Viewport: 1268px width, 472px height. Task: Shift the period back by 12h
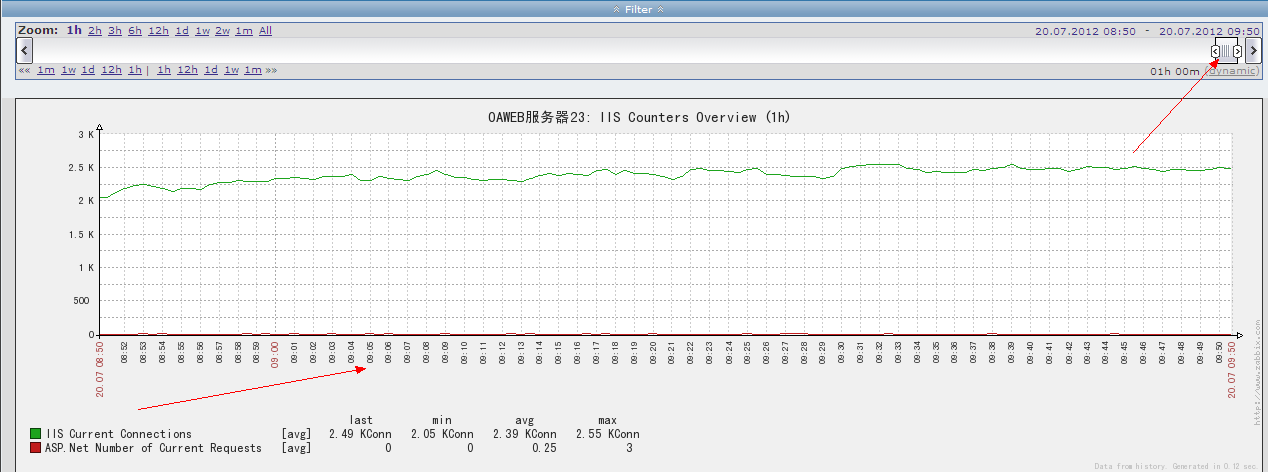(x=111, y=70)
